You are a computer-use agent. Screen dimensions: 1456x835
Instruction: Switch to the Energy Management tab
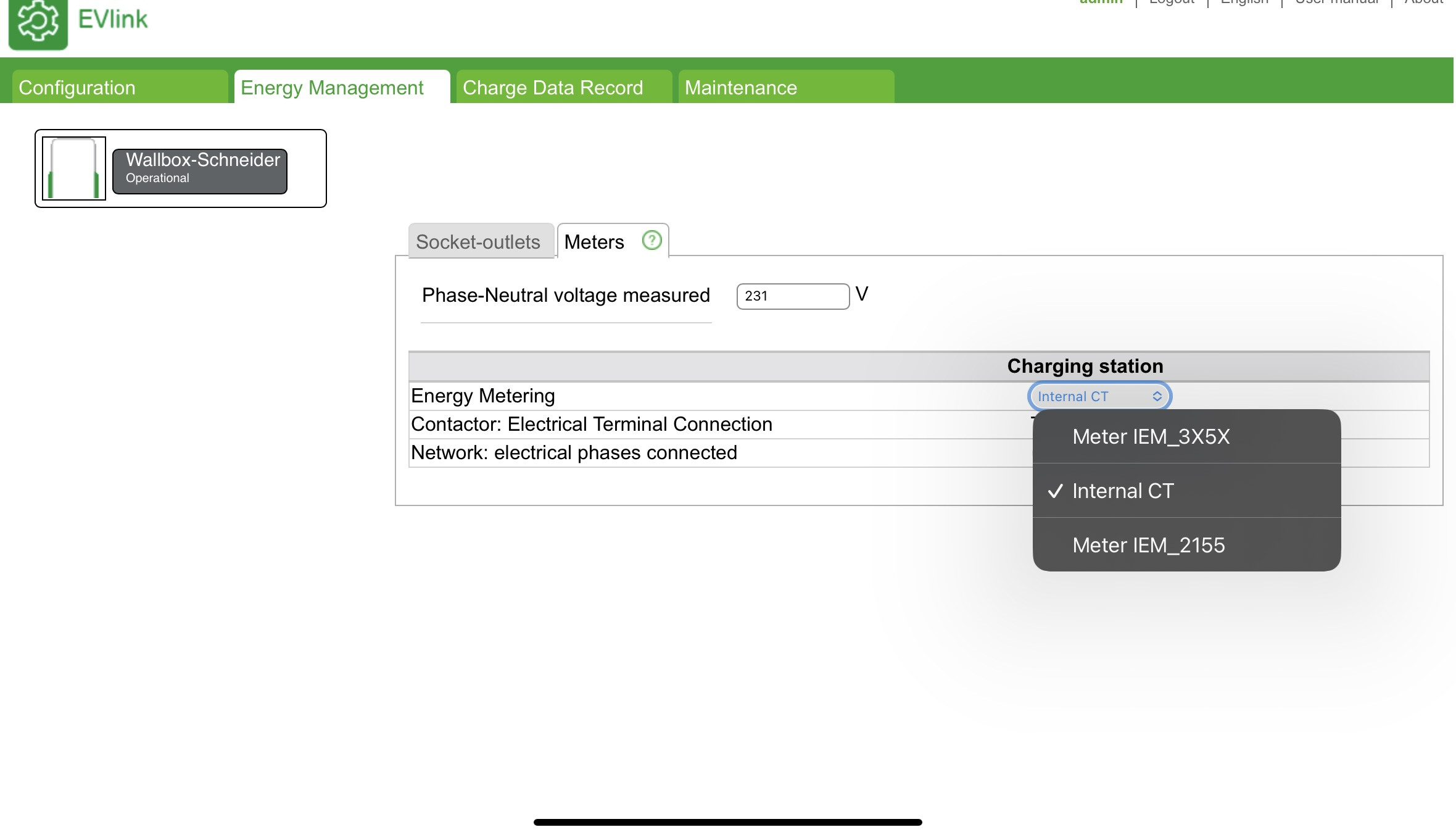point(342,88)
